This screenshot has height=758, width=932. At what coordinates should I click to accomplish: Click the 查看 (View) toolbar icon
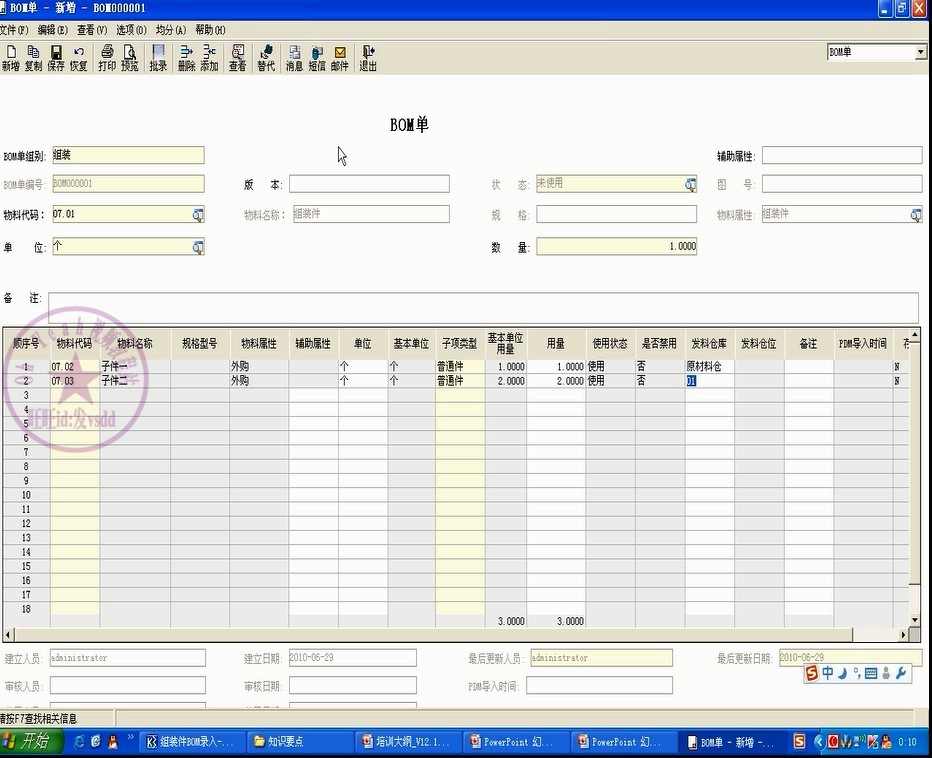point(238,58)
